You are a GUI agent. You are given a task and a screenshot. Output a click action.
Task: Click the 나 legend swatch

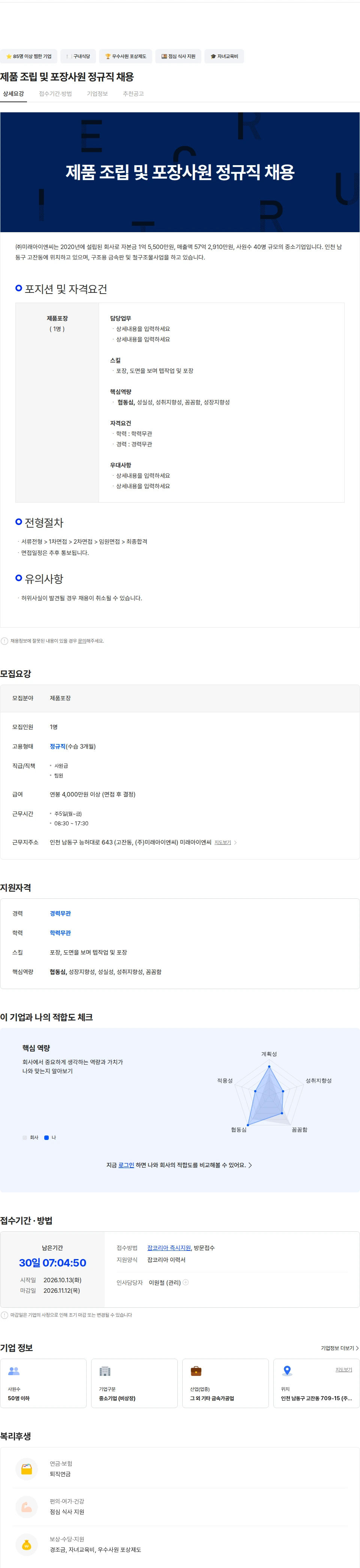(46, 1138)
